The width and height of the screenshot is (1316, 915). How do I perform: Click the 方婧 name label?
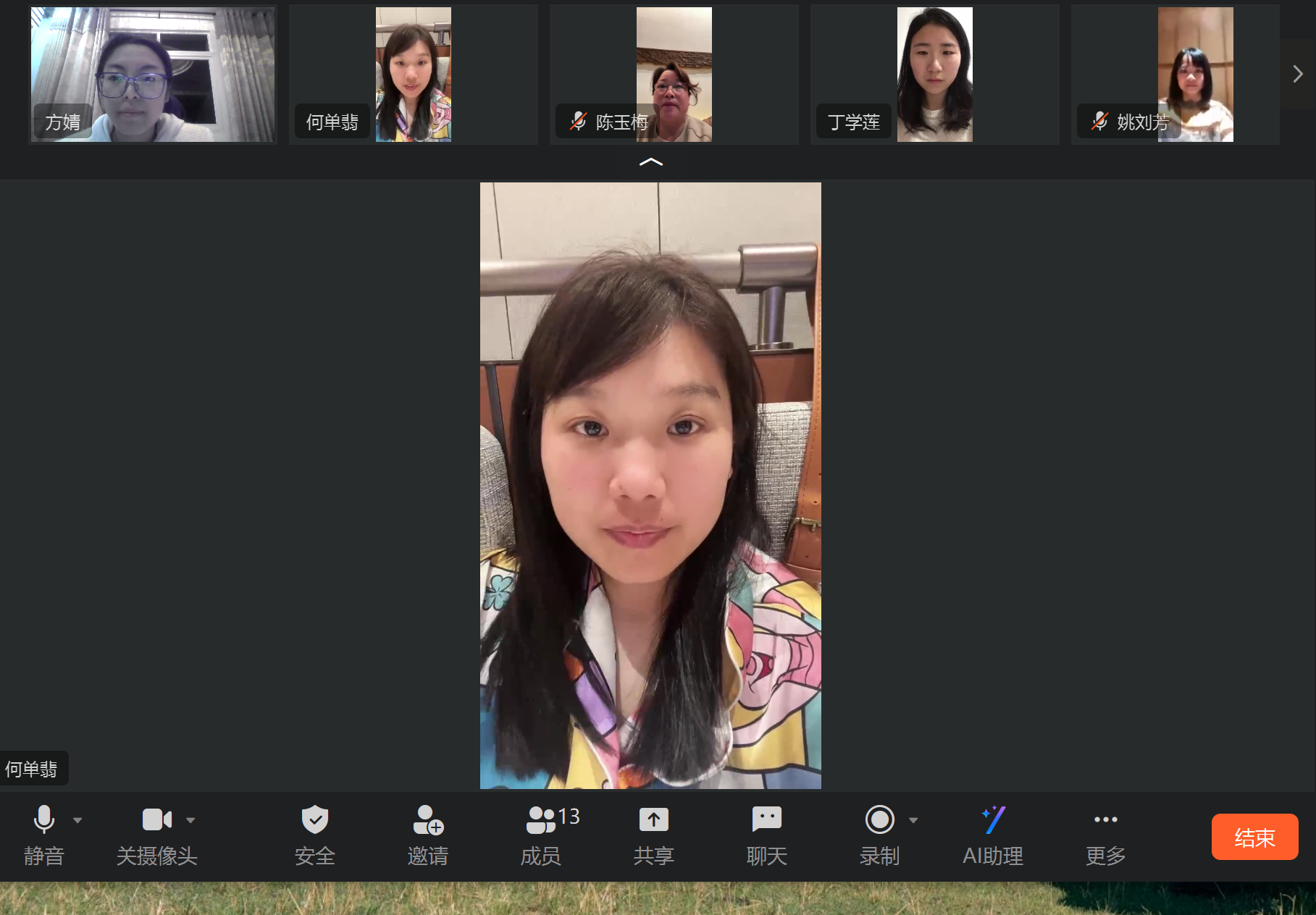(x=63, y=122)
